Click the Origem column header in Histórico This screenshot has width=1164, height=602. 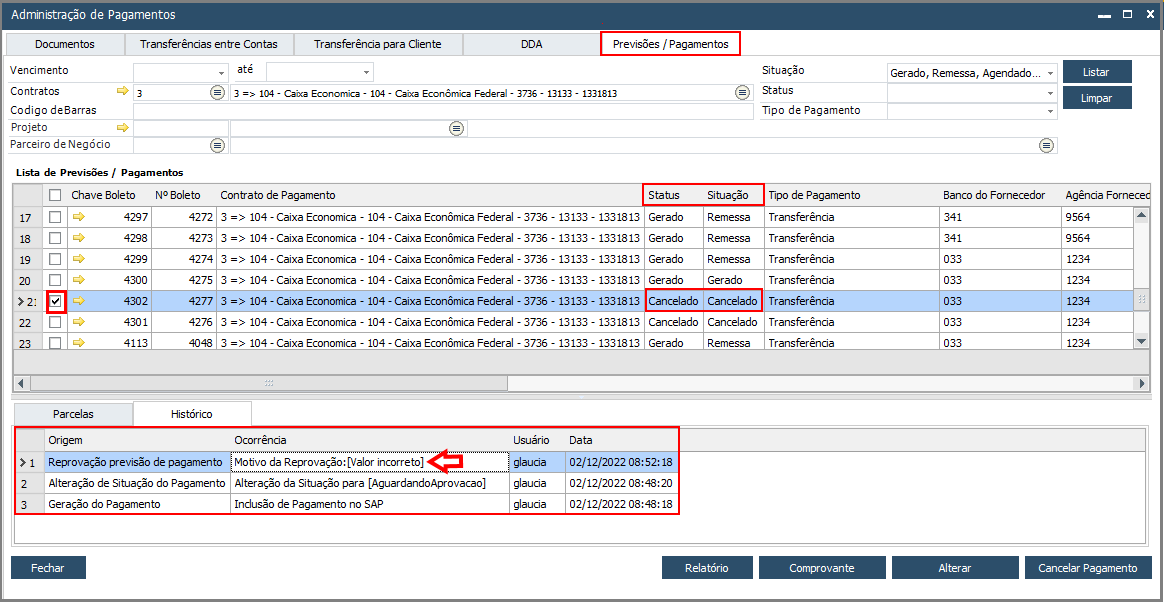(x=137, y=440)
